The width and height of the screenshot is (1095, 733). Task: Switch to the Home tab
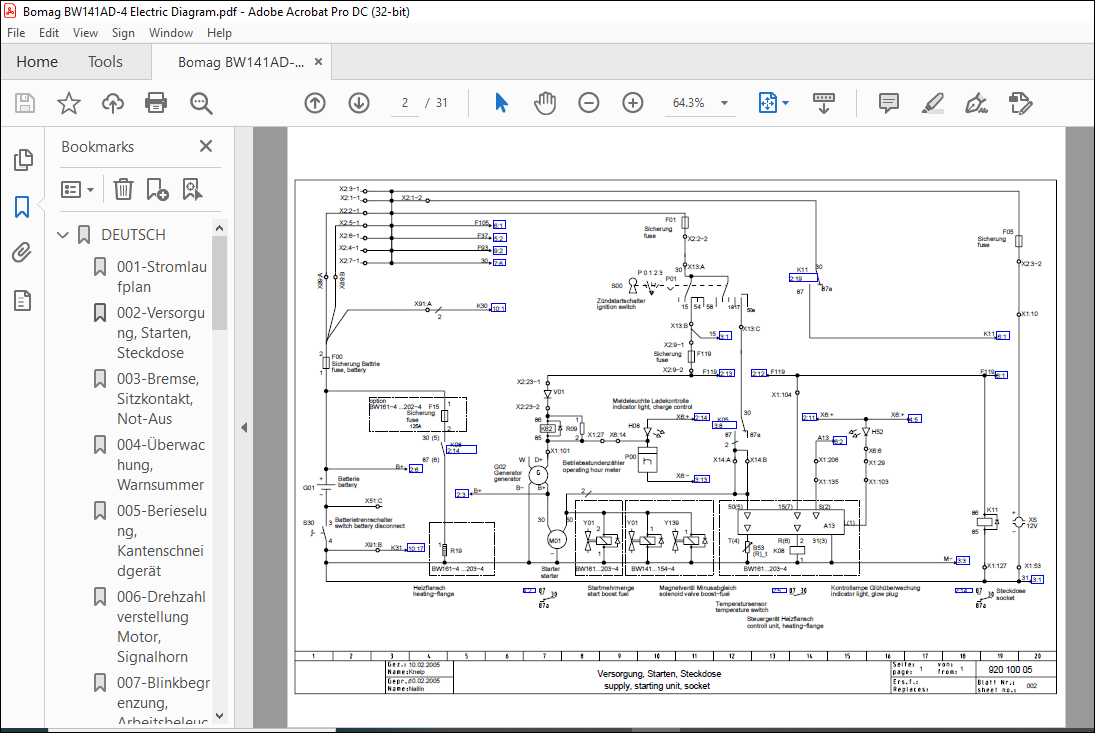pos(37,61)
